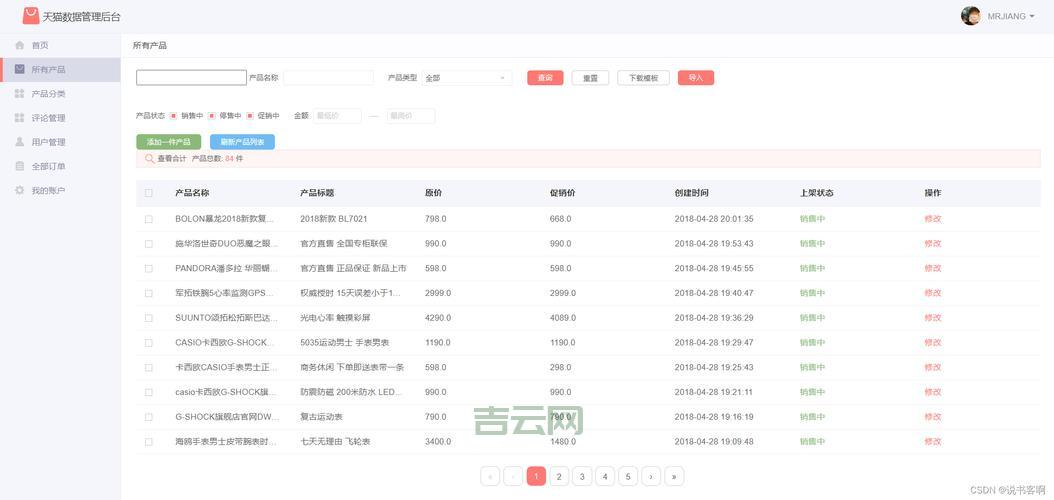Click the 上架状态 column header
This screenshot has height=500, width=1054.
tap(817, 193)
